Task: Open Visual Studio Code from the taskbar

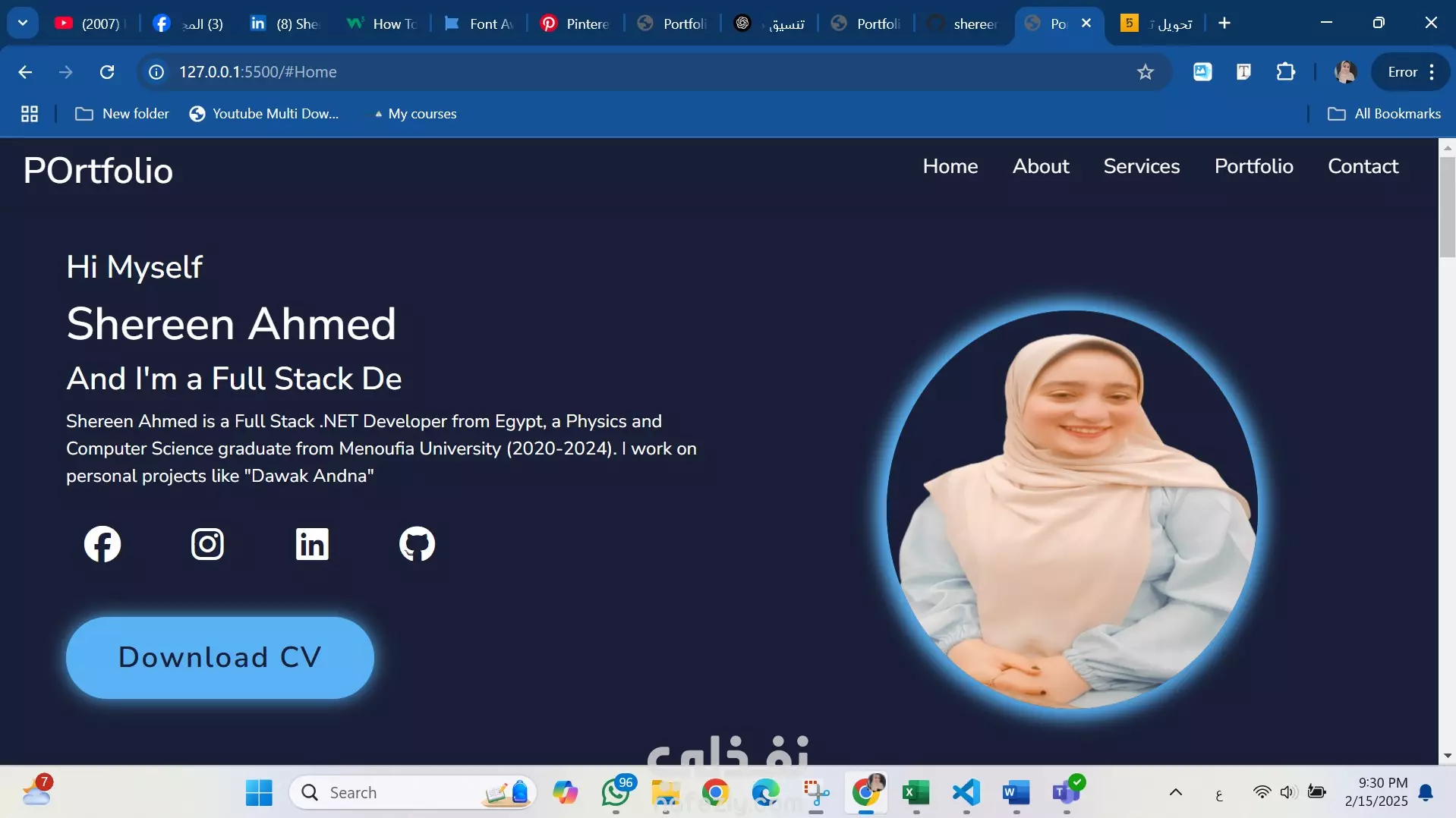Action: point(966,793)
